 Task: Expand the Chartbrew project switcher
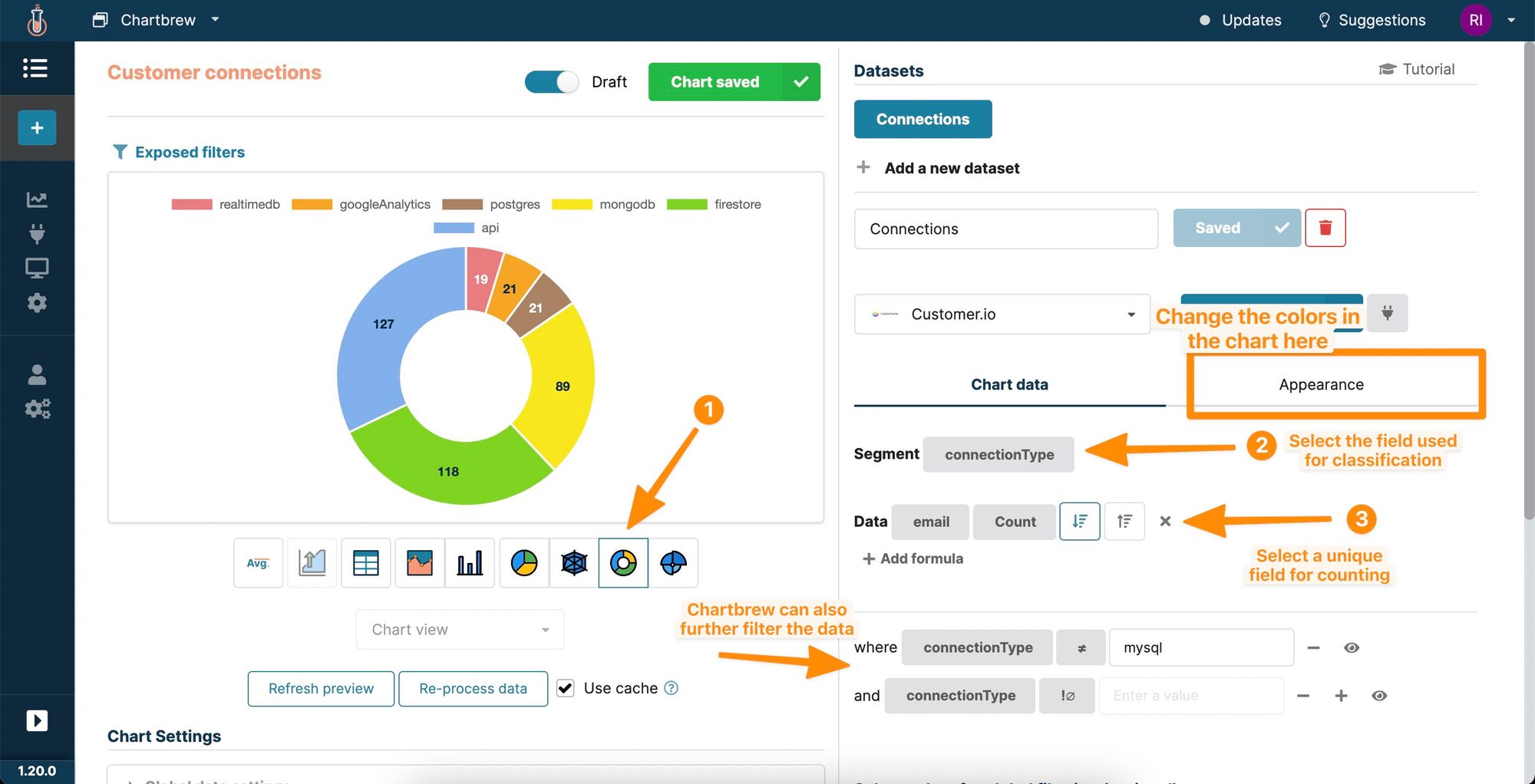coord(215,20)
